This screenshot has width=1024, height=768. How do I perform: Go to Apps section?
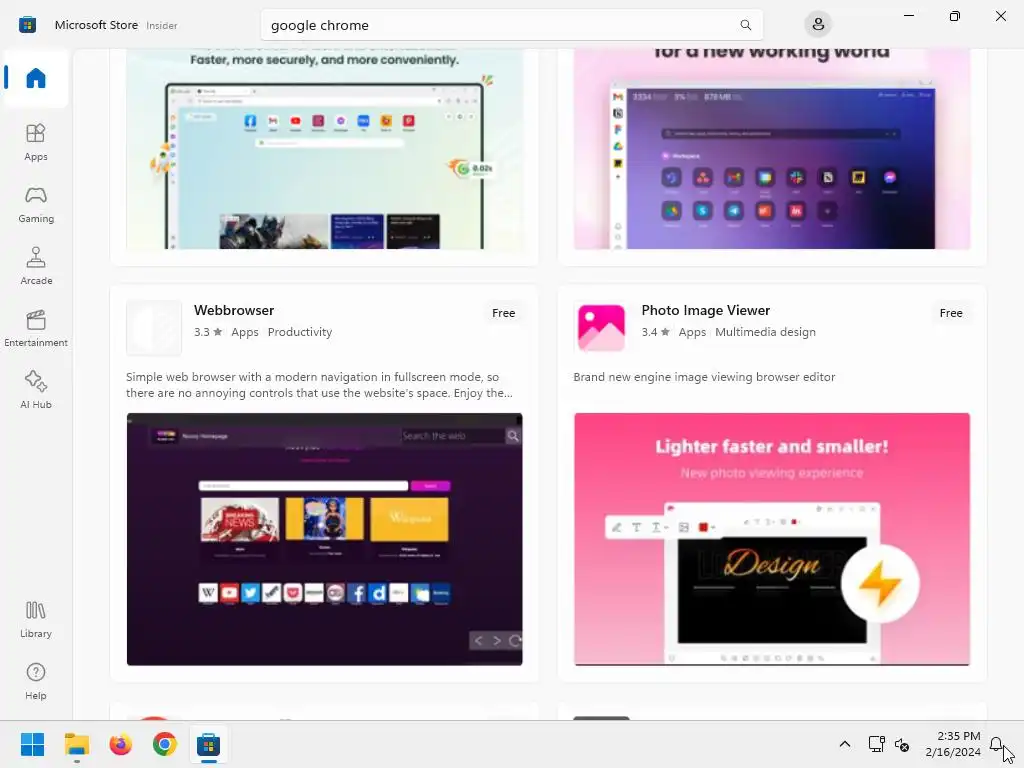[x=36, y=142]
